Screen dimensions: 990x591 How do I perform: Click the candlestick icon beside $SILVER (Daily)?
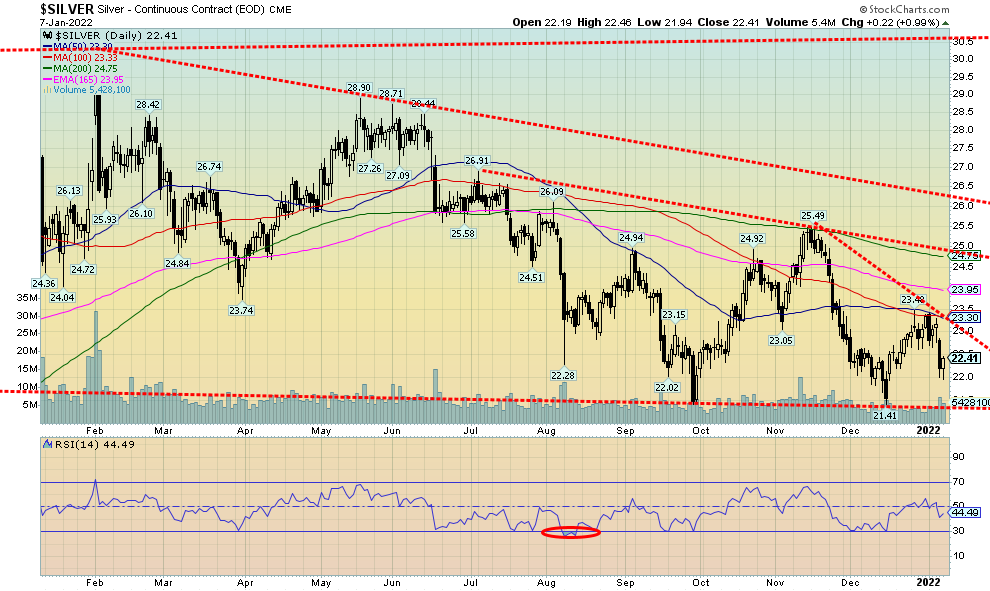tap(45, 36)
